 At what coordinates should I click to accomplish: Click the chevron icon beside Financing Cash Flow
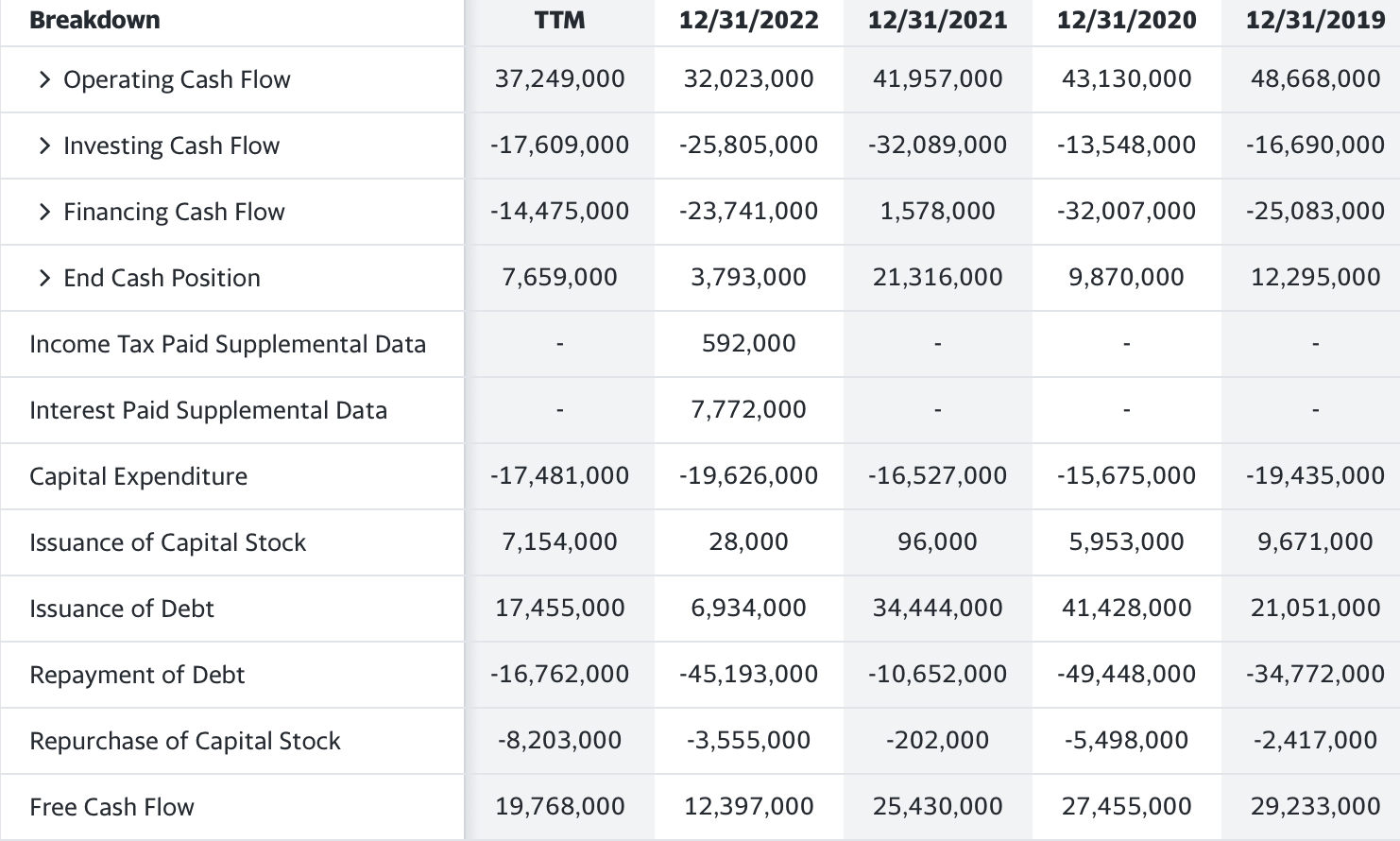click(x=43, y=212)
